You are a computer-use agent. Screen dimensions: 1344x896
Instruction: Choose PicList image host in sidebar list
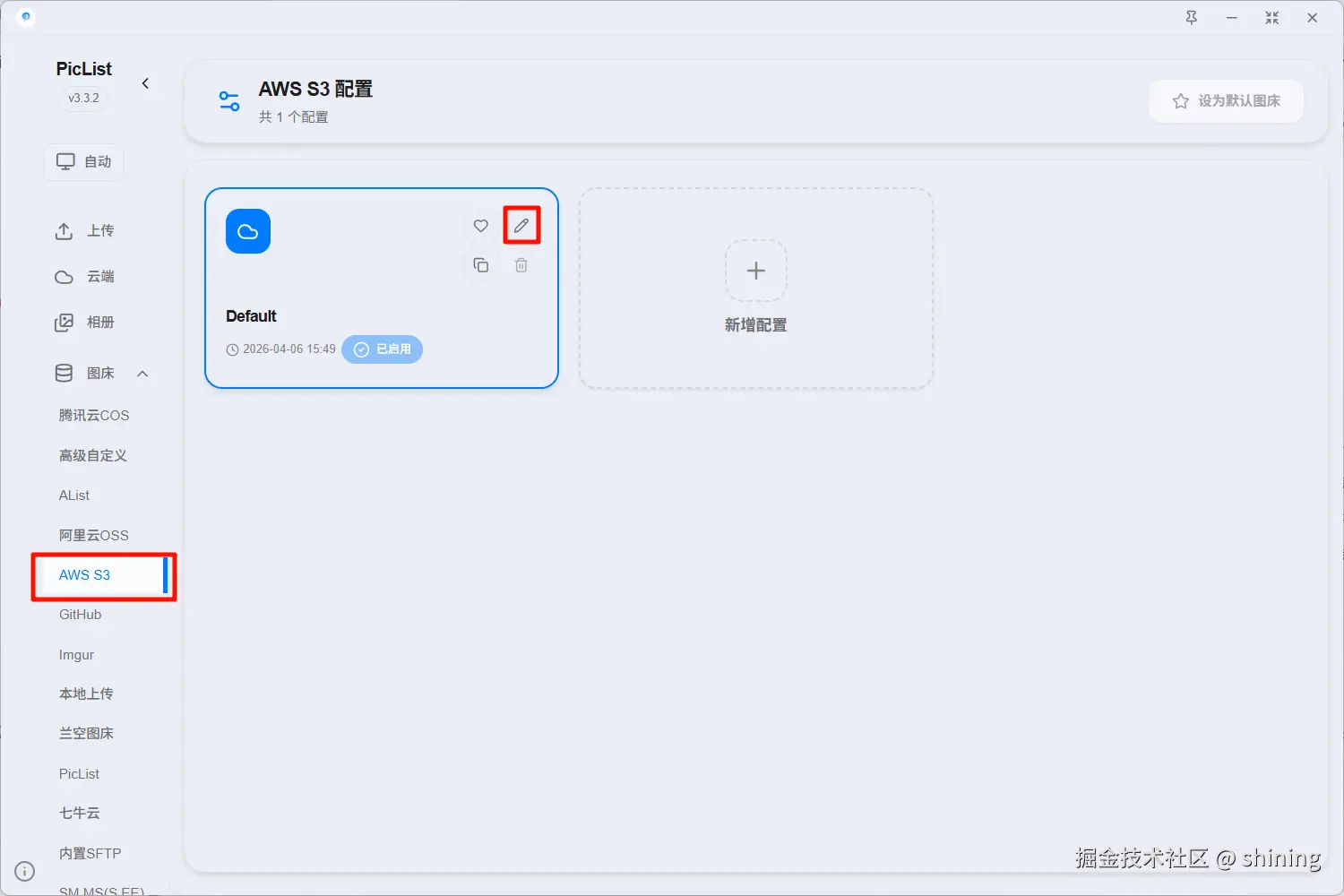click(80, 774)
